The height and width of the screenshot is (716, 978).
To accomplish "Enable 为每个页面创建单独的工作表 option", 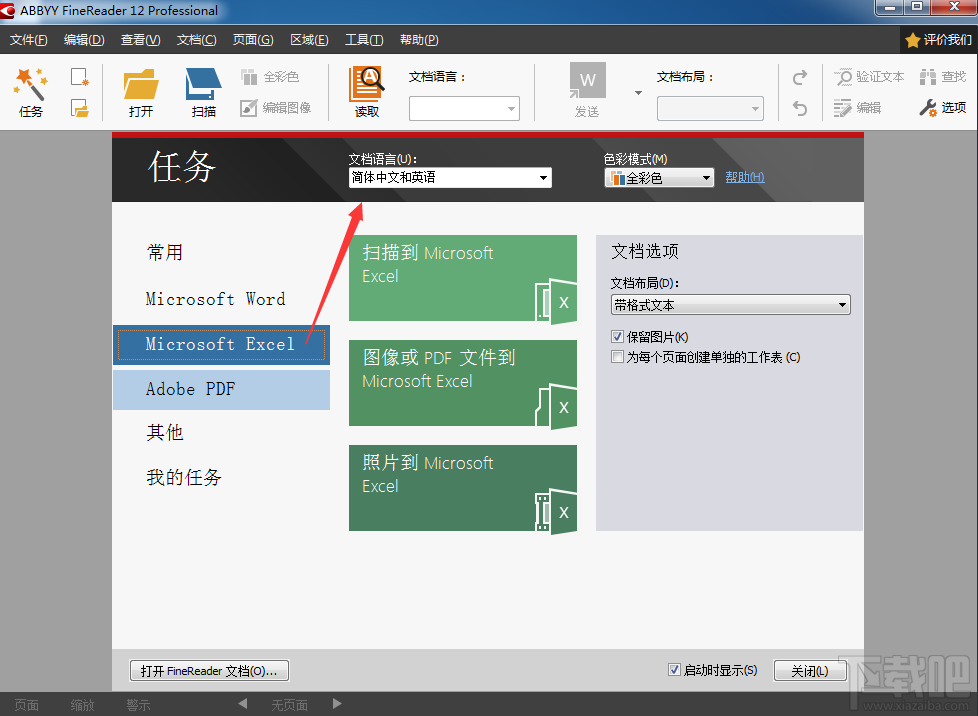I will pos(618,356).
